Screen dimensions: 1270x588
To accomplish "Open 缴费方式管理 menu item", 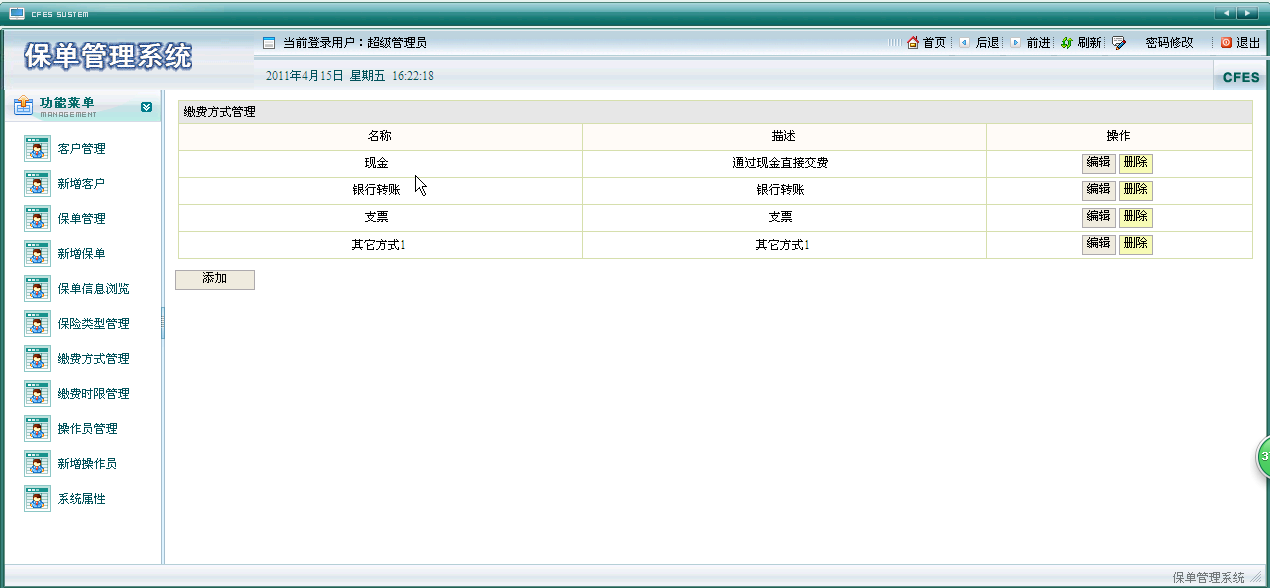I will (93, 359).
